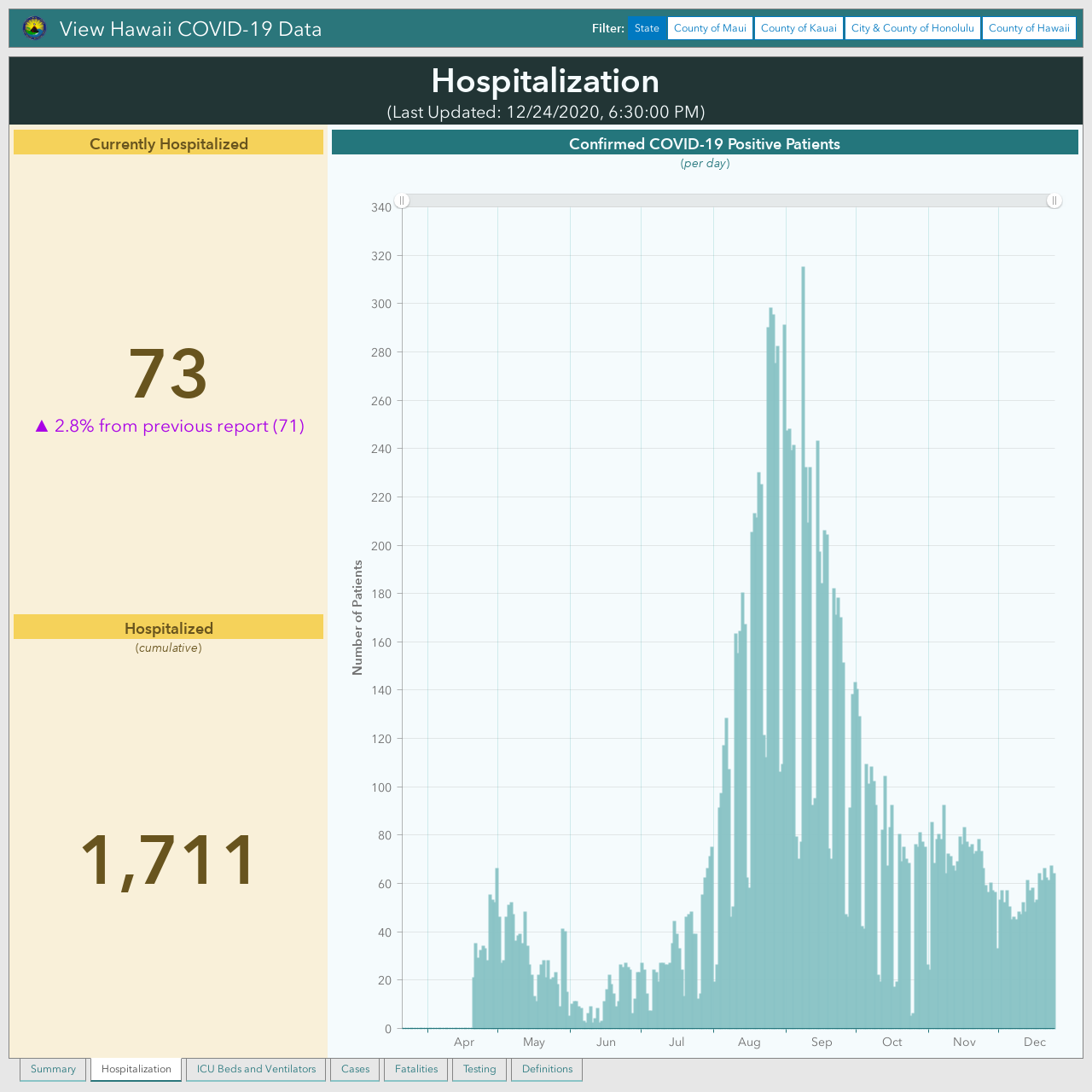This screenshot has height=1092, width=1092.
Task: Click the chart zoom scrollbar track
Action: click(729, 200)
